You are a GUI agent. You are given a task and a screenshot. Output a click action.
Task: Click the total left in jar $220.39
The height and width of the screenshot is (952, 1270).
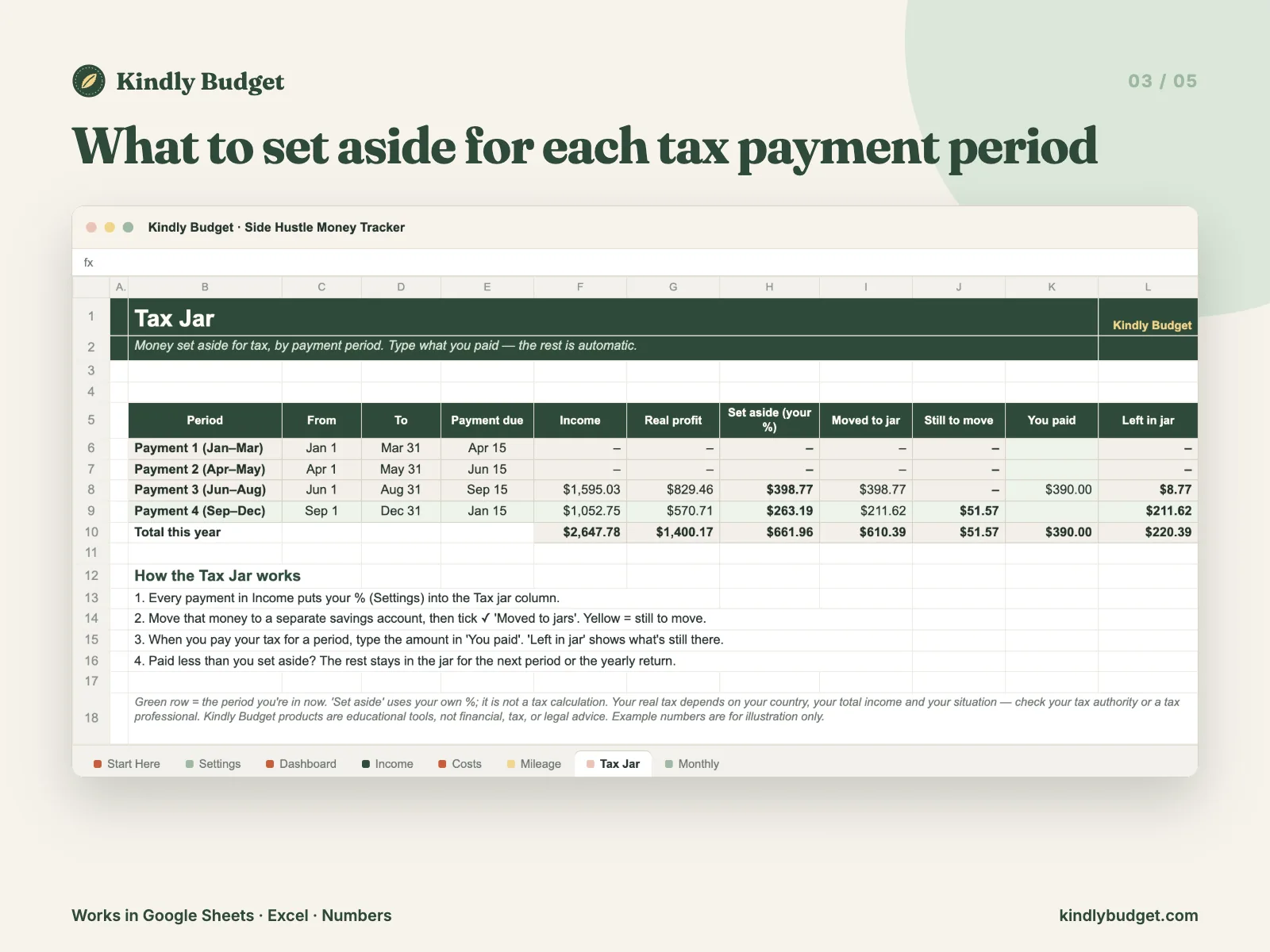[x=1148, y=532]
